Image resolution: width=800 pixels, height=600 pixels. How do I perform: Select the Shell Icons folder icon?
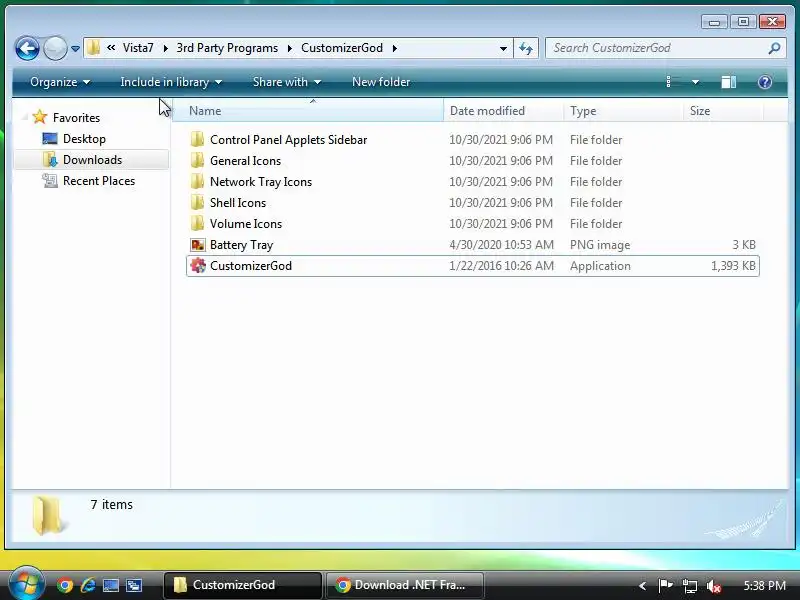[197, 203]
